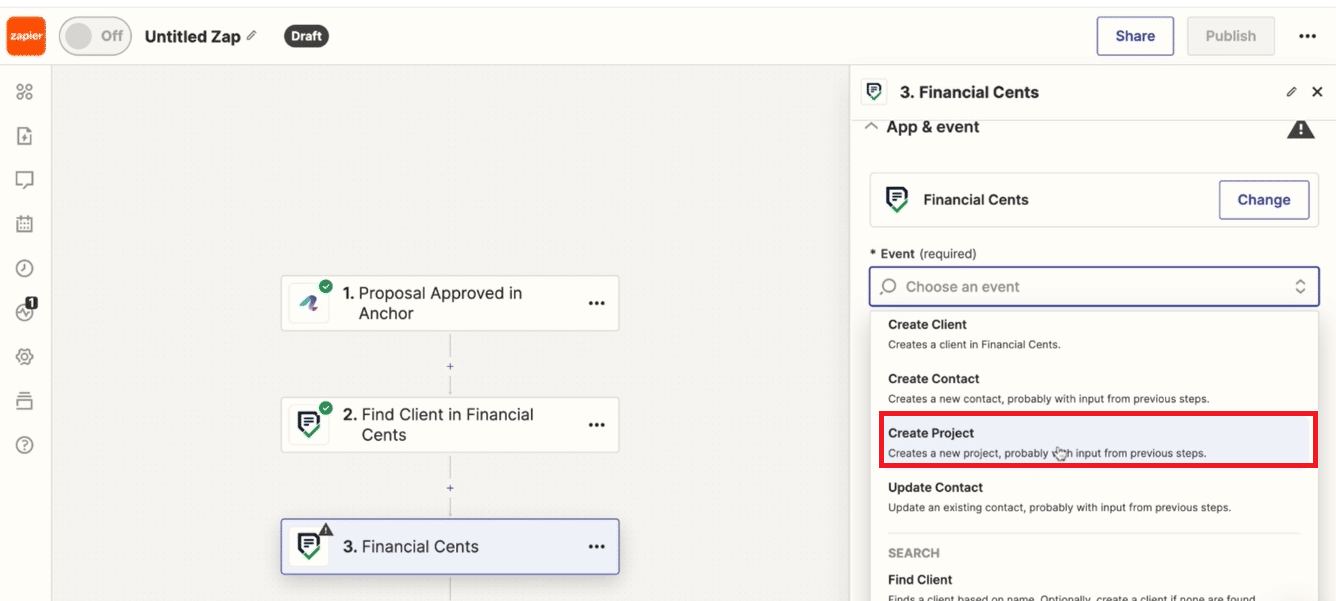Viewport: 1336px width, 601px height.
Task: Open the help question mark icon
Action: pos(25,445)
